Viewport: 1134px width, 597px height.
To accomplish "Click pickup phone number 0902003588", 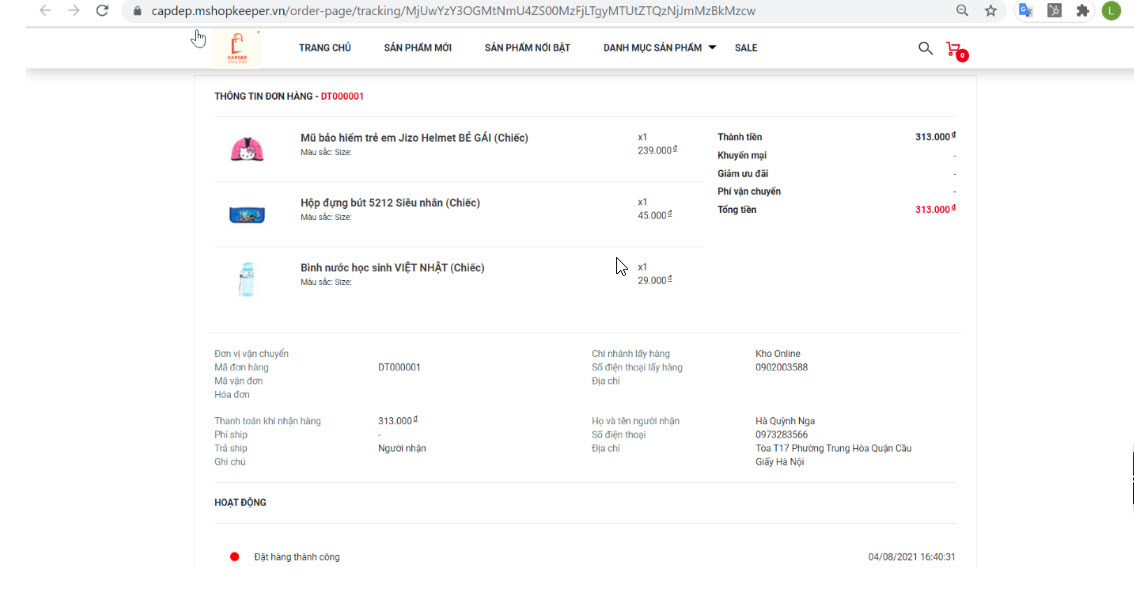I will (x=781, y=368).
